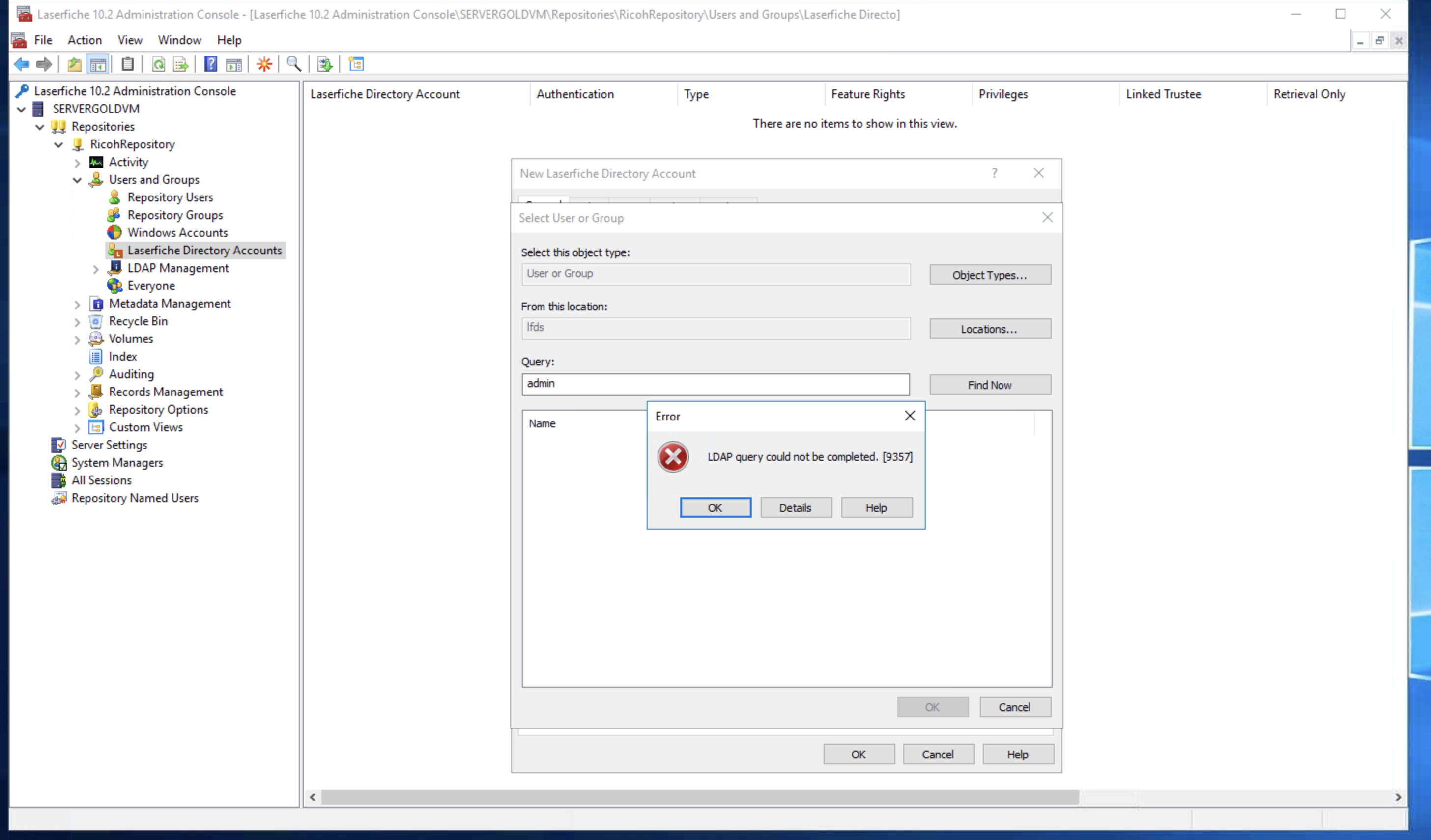Image resolution: width=1431 pixels, height=840 pixels.
Task: Click the Up One Level folder icon
Action: 74,64
